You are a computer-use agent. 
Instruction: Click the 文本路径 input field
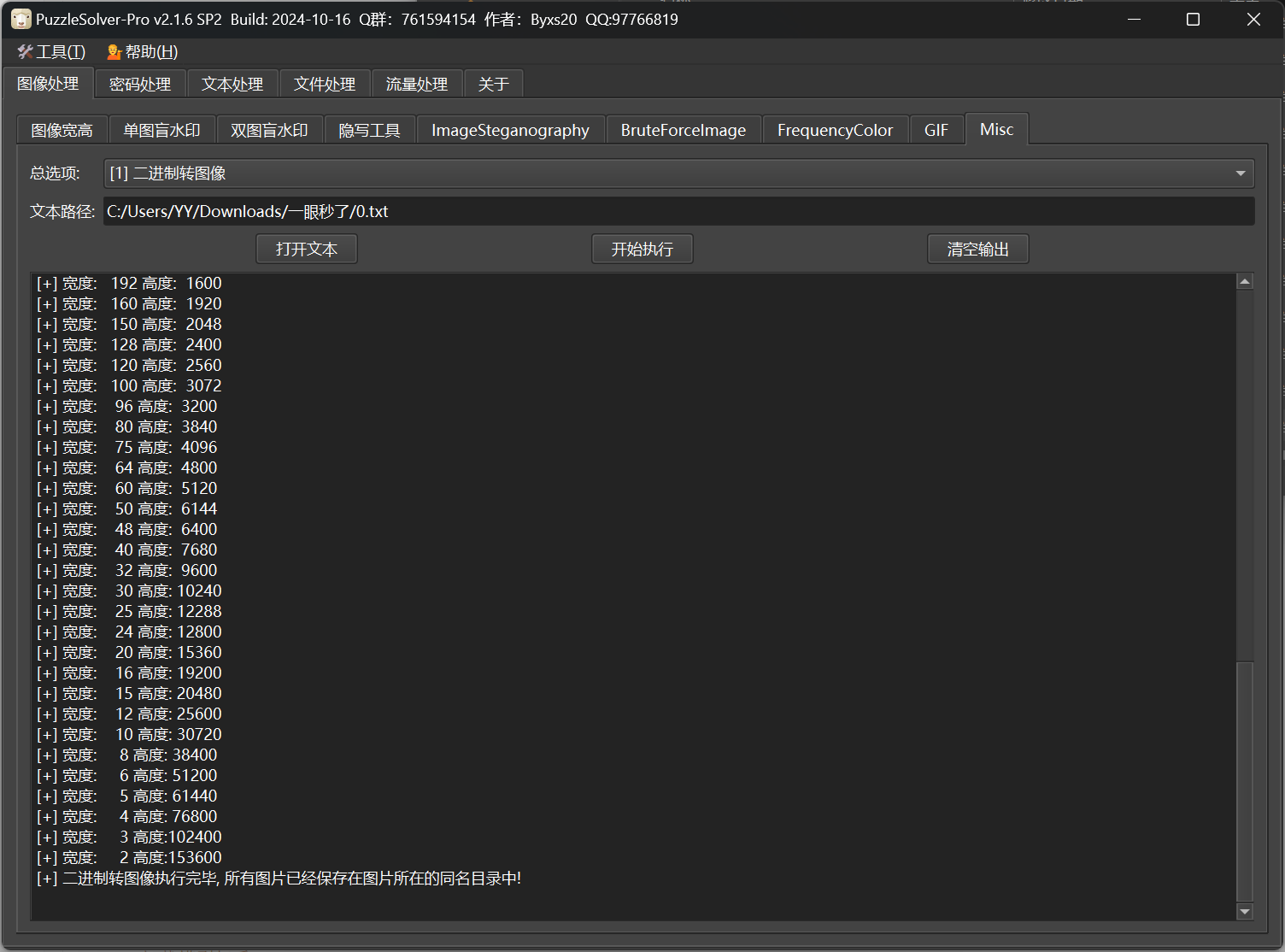point(678,211)
